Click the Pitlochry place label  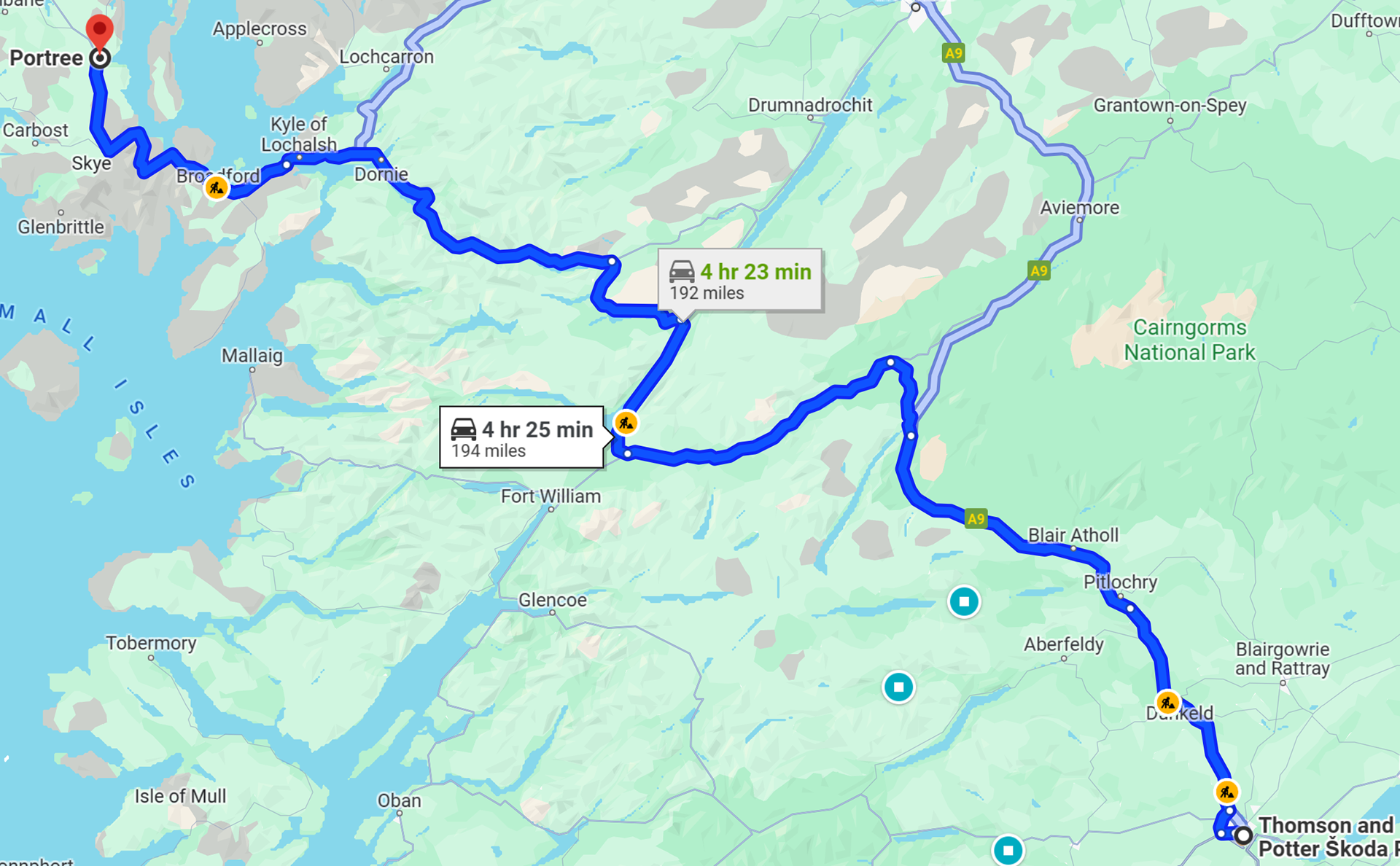(x=1120, y=582)
